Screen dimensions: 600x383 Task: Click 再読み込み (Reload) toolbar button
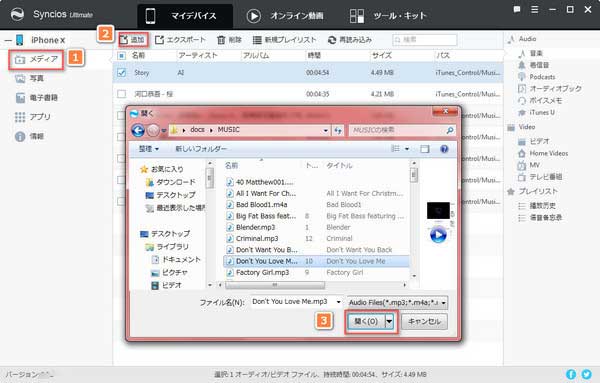[x=349, y=39]
